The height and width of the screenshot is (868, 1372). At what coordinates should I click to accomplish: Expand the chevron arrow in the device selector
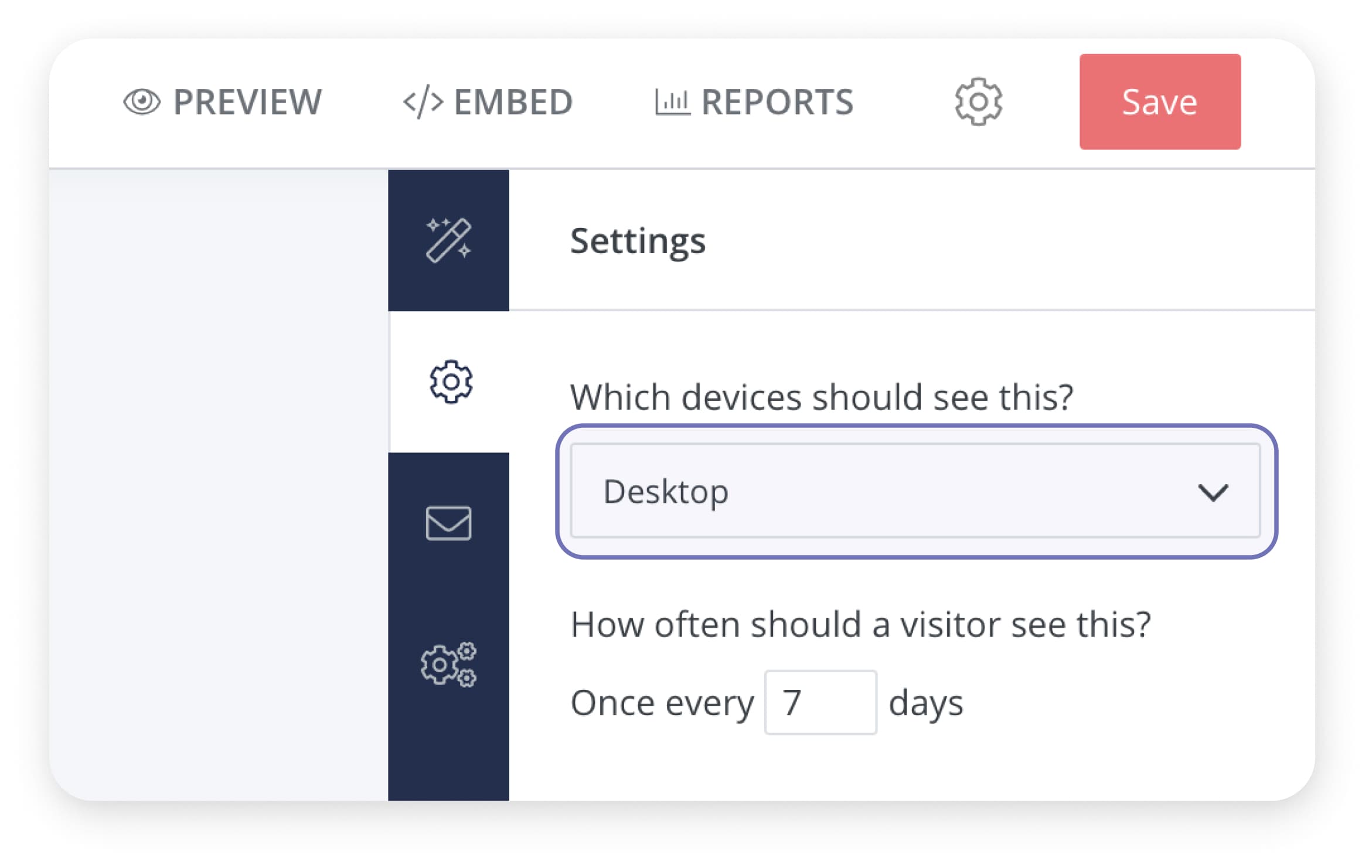pos(1212,492)
